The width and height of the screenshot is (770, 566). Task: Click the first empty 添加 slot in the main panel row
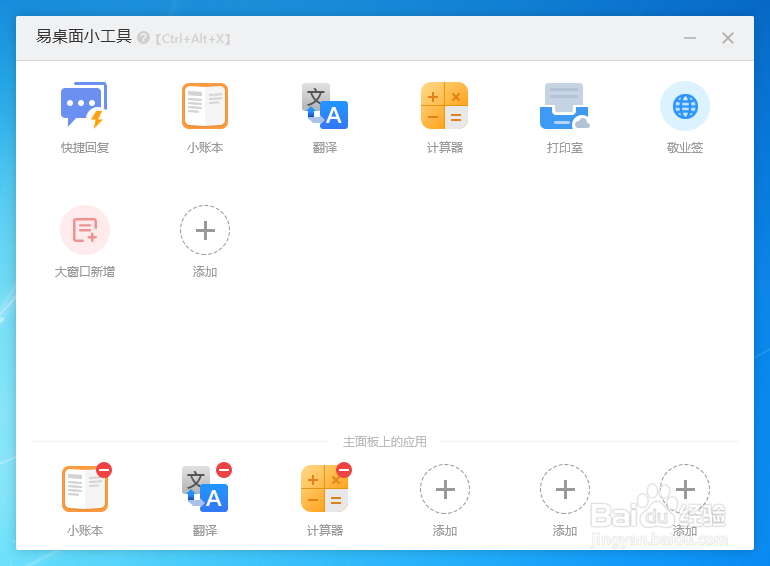click(445, 489)
